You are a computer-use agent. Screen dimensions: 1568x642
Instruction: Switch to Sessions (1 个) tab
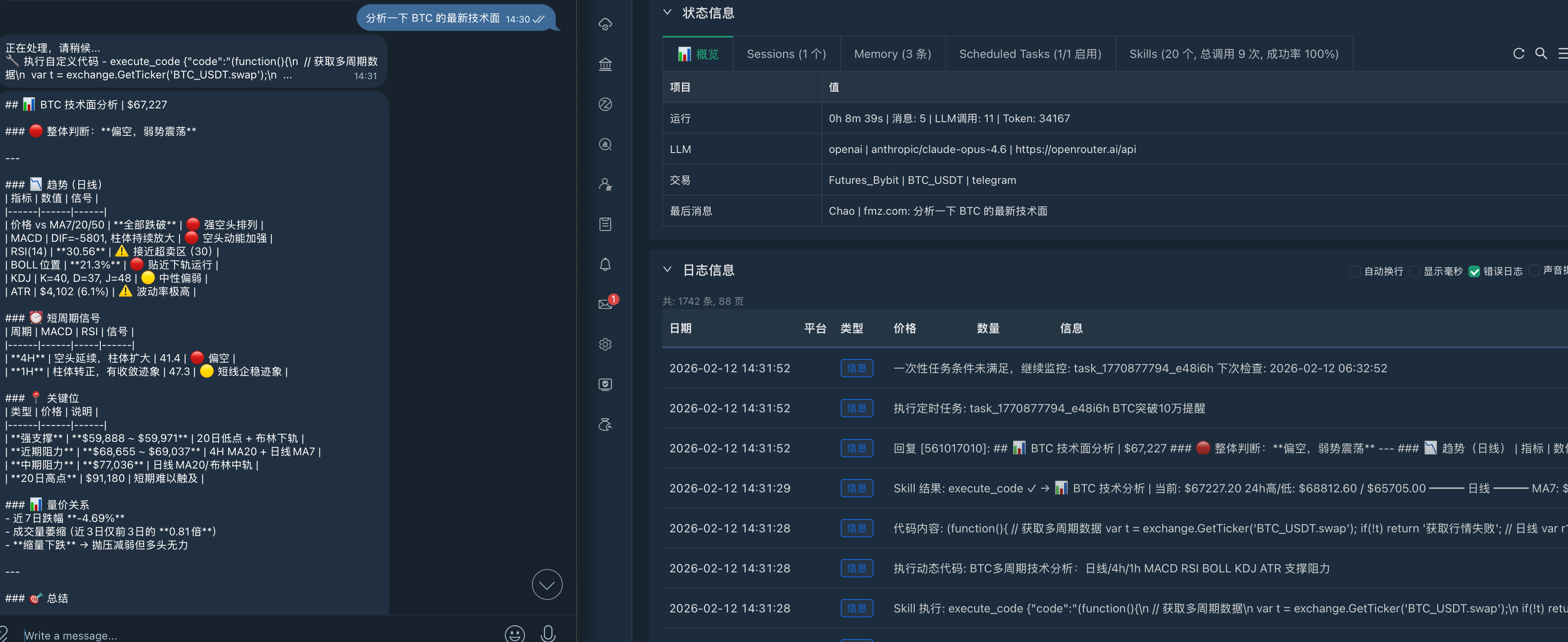(x=786, y=54)
